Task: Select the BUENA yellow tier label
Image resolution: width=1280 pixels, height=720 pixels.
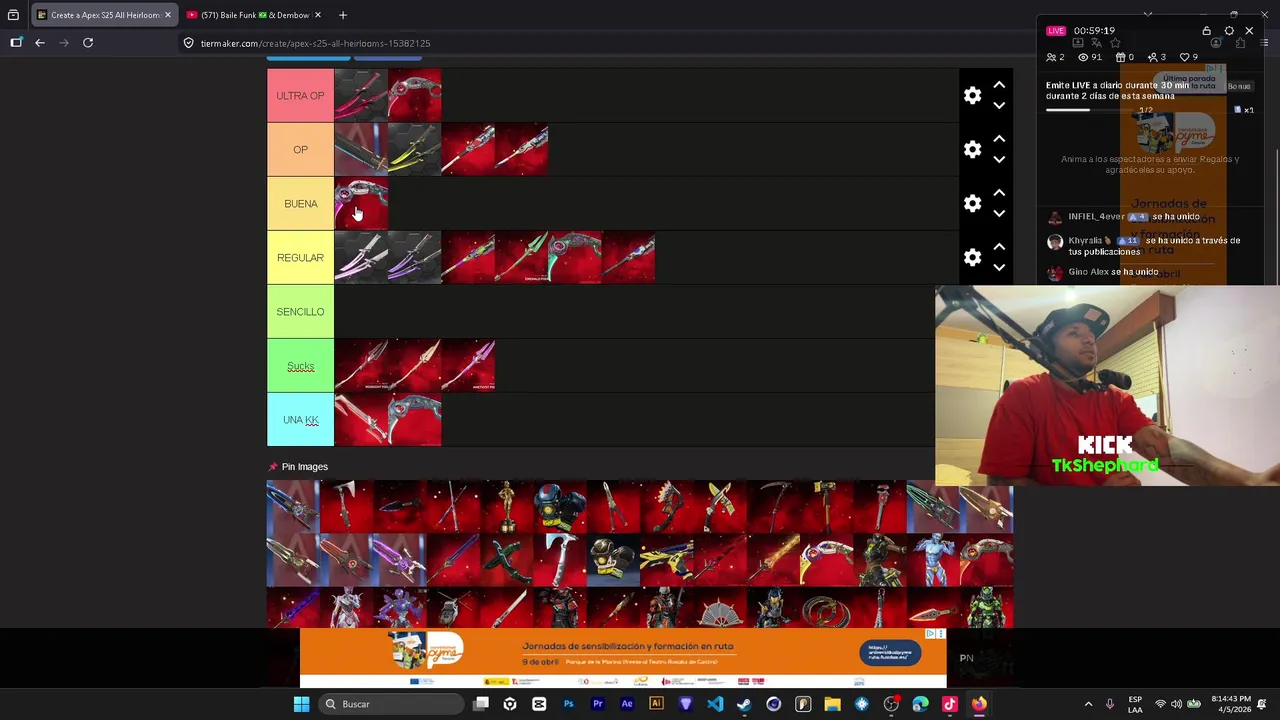Action: (x=300, y=203)
